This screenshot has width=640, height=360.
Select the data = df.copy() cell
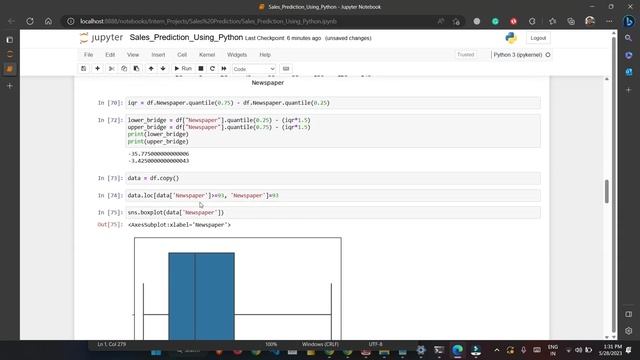[x=333, y=178]
